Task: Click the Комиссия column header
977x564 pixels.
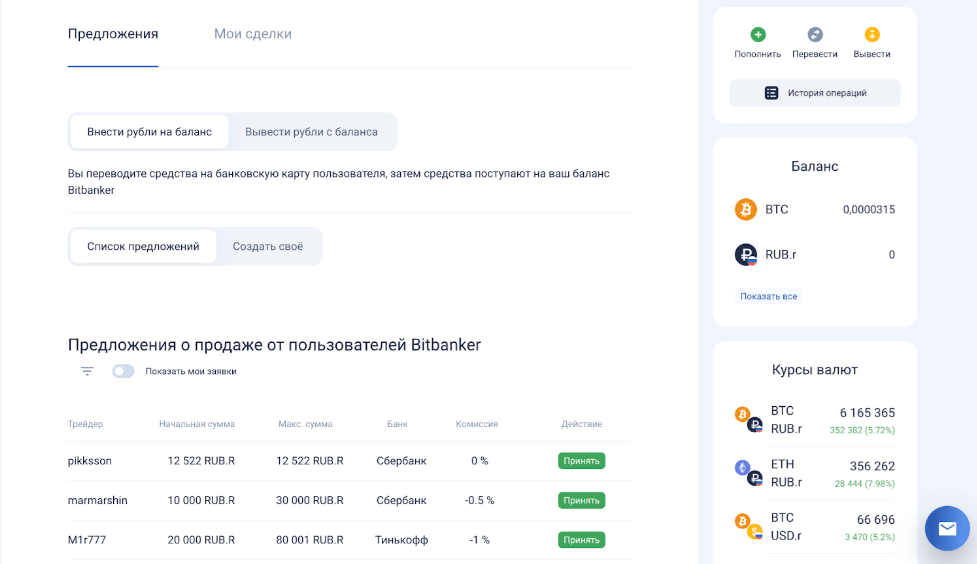Action: [x=477, y=424]
